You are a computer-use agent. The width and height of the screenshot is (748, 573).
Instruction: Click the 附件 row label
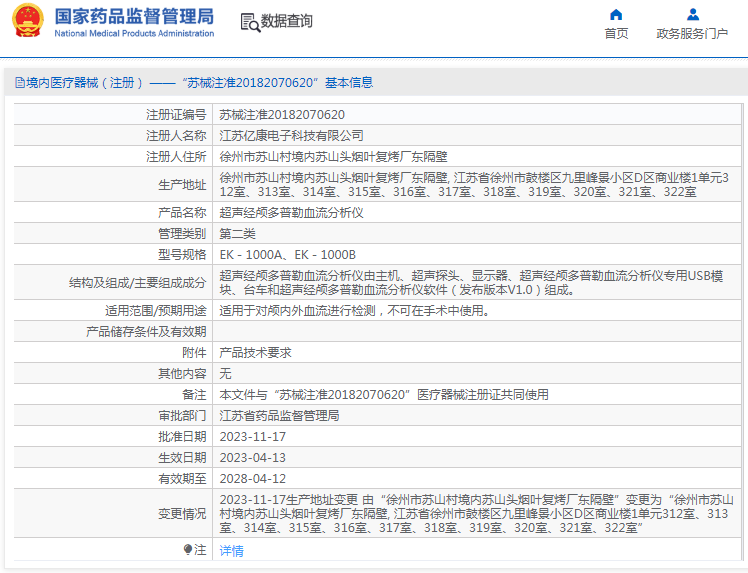tap(194, 353)
